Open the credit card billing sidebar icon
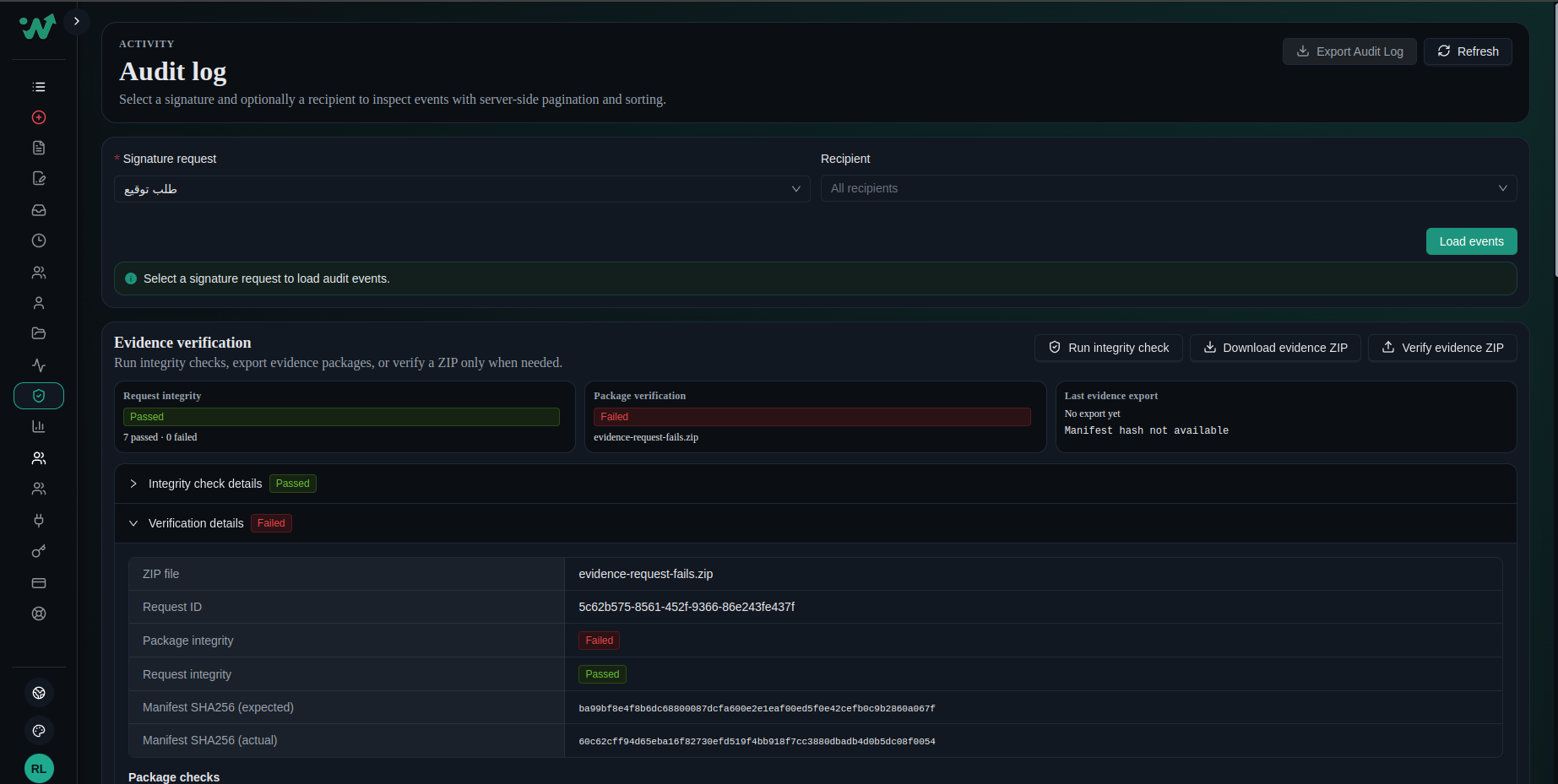Screen dimensions: 1558x784 click(x=39, y=583)
